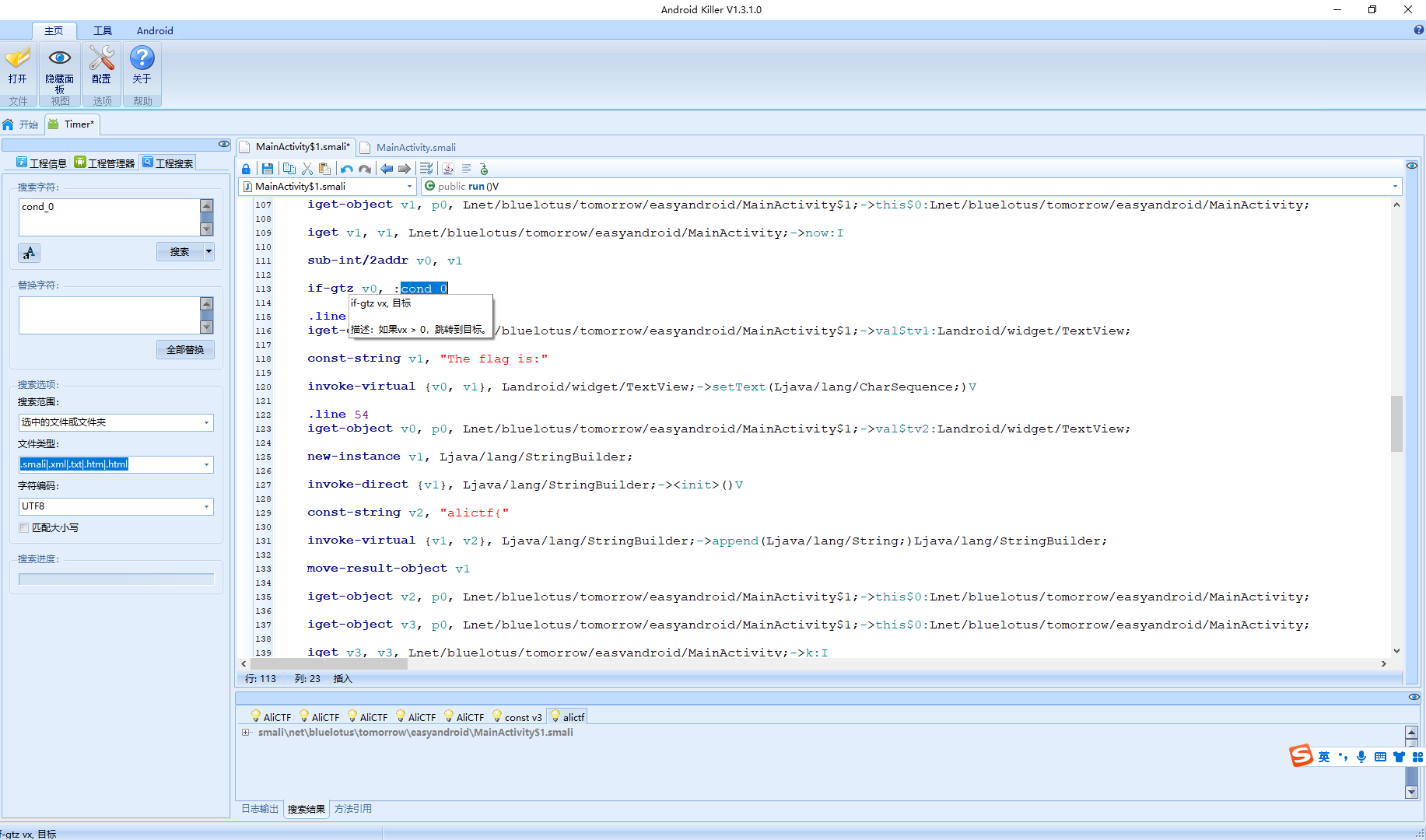Redo with the gray curved arrow
Image resolution: width=1426 pixels, height=840 pixels.
click(x=365, y=169)
